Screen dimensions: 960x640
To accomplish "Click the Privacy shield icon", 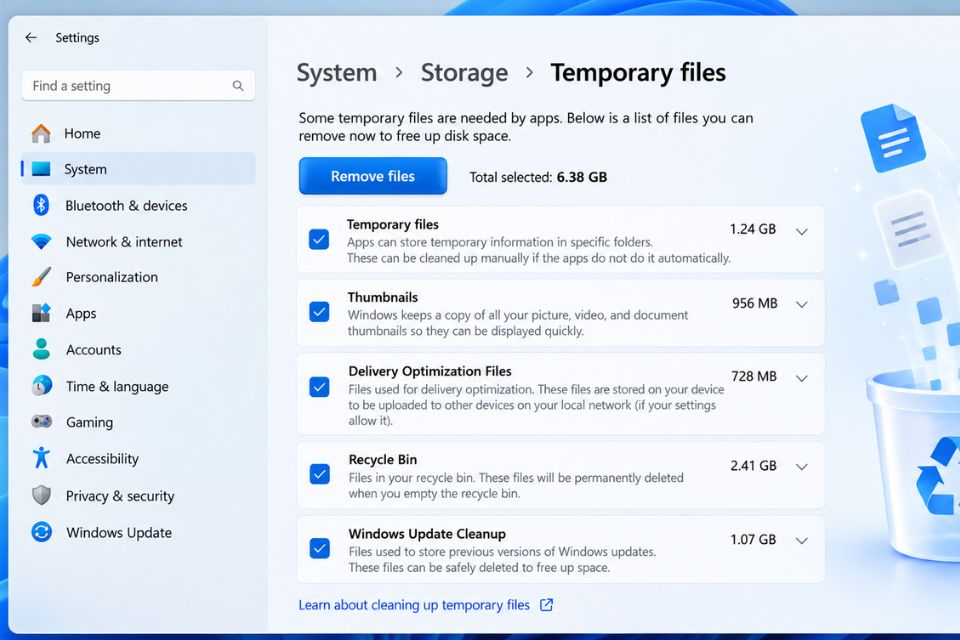I will click(x=41, y=495).
